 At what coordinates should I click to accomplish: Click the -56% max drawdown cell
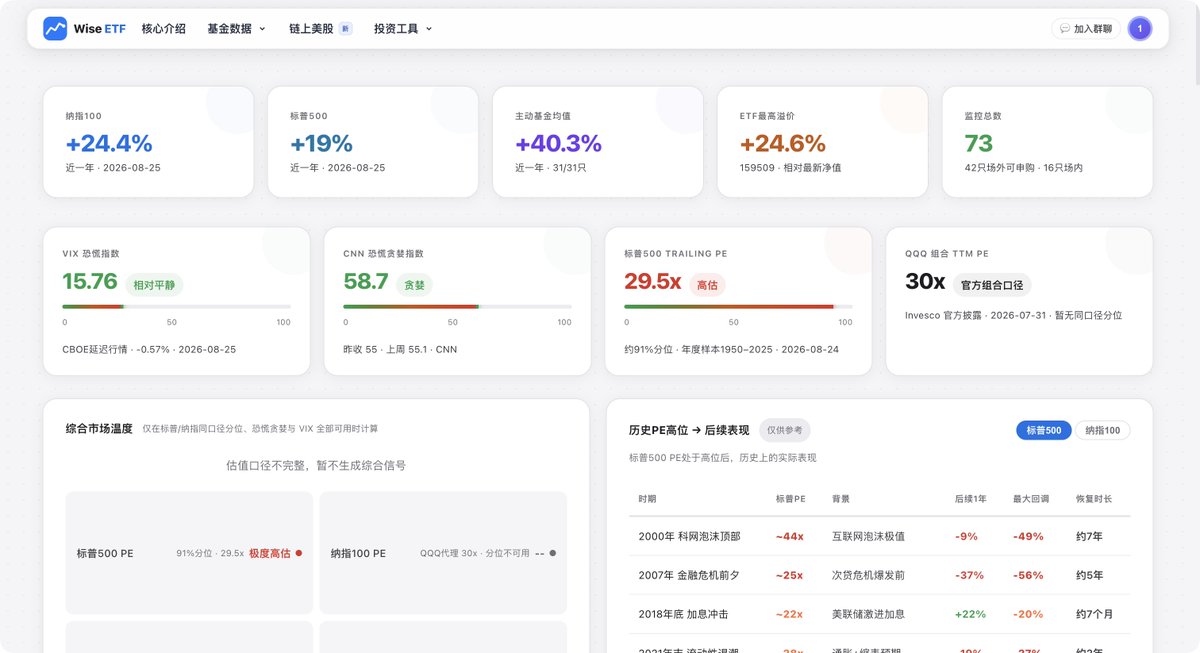click(x=1028, y=575)
